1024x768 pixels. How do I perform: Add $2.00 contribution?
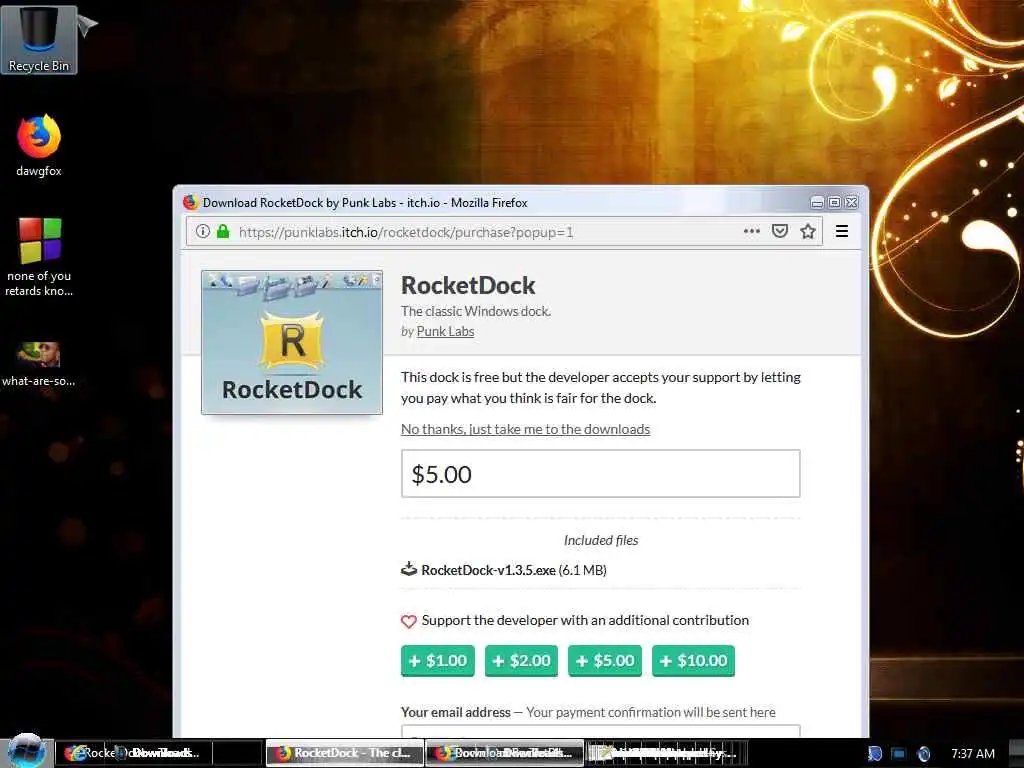click(521, 661)
